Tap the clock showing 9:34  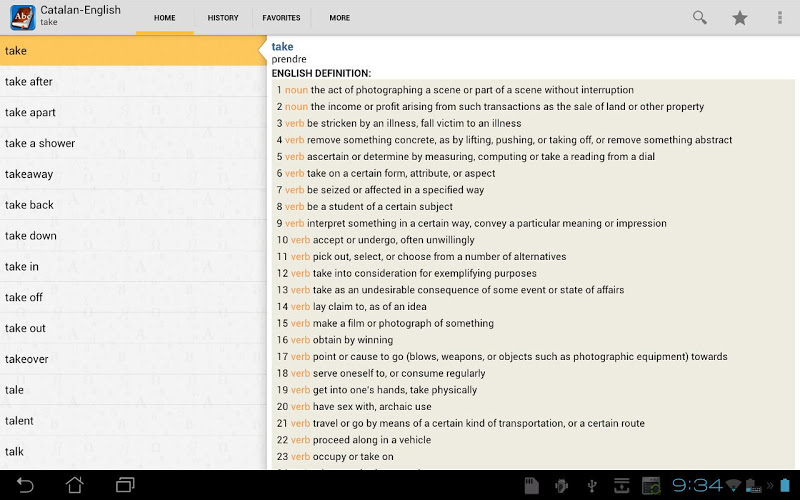pyautogui.click(x=697, y=486)
